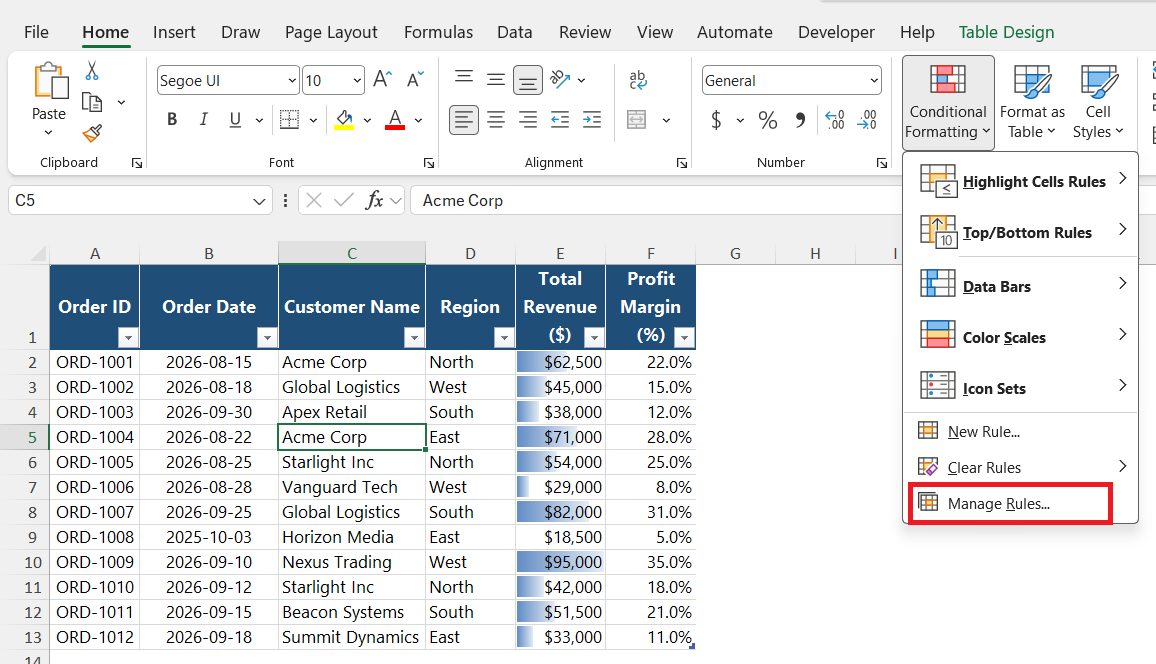Decrease indent
This screenshot has width=1156, height=664.
pos(560,119)
